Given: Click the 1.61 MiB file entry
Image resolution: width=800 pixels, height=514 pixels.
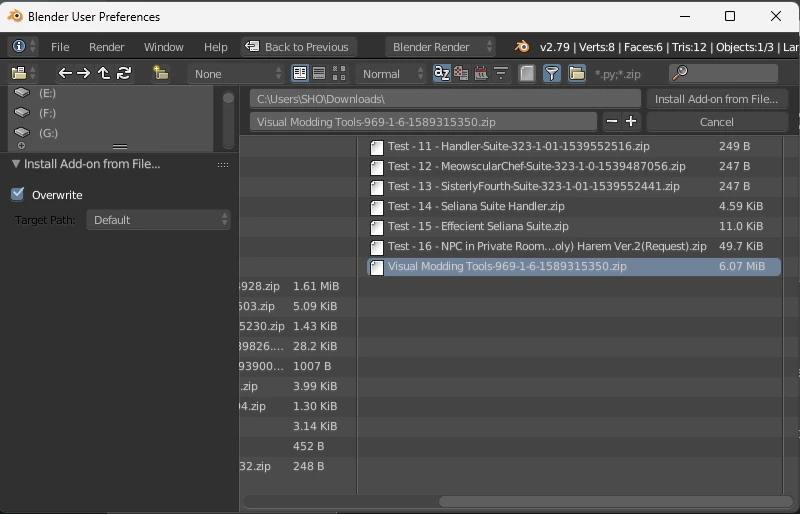Looking at the screenshot, I should pyautogui.click(x=297, y=286).
